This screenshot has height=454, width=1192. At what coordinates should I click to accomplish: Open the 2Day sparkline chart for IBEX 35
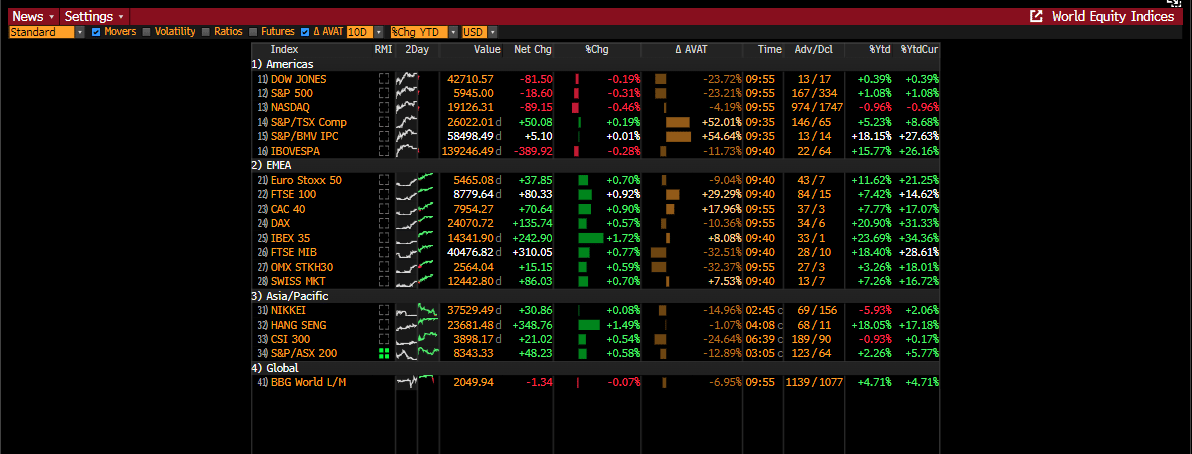tap(415, 237)
